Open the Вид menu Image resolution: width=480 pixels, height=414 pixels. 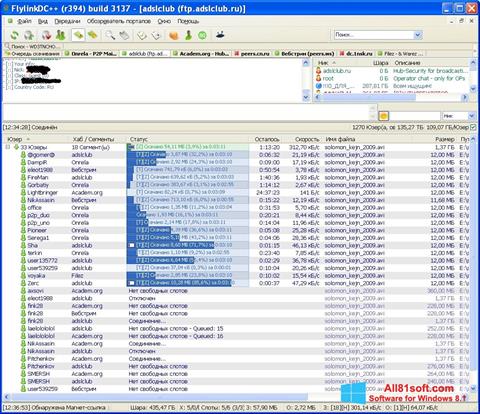tap(43, 21)
